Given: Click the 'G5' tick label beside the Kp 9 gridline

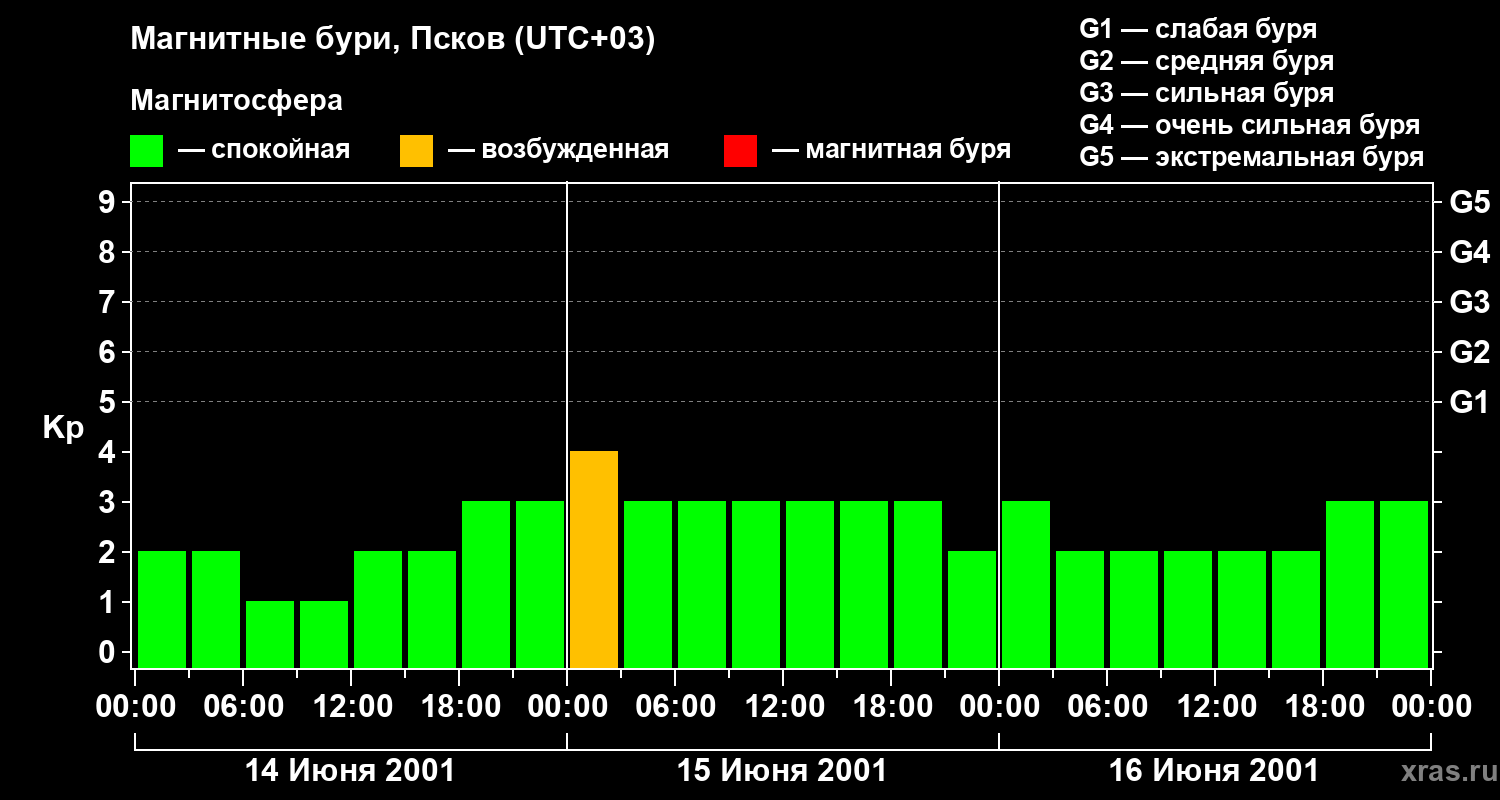Looking at the screenshot, I should tap(1470, 202).
